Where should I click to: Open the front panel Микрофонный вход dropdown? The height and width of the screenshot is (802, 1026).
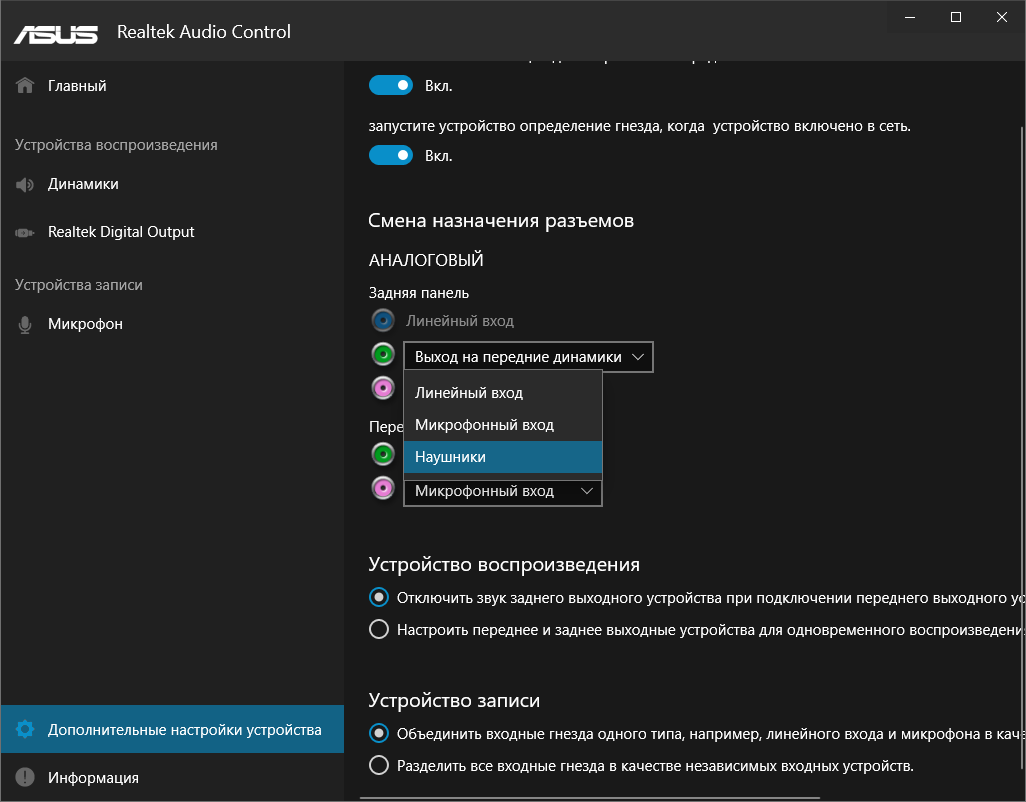[x=586, y=491]
